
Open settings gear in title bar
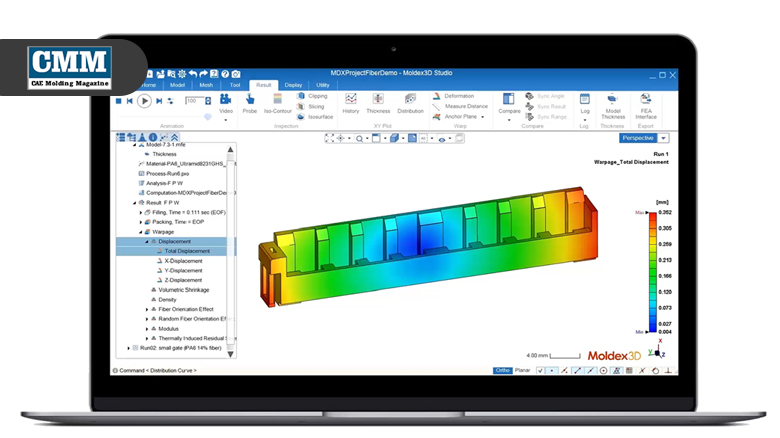182,74
